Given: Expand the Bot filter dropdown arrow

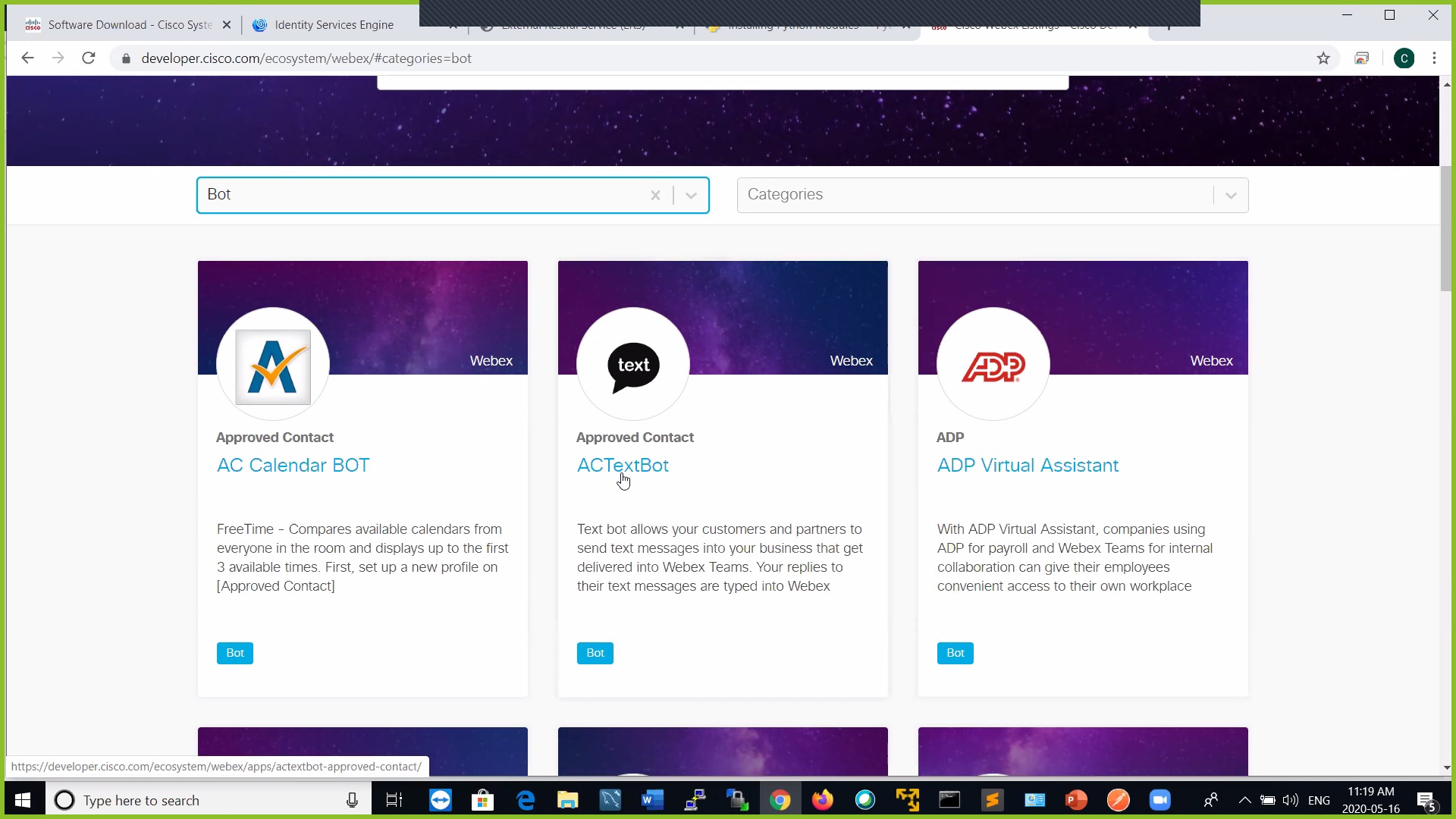Looking at the screenshot, I should pos(691,196).
